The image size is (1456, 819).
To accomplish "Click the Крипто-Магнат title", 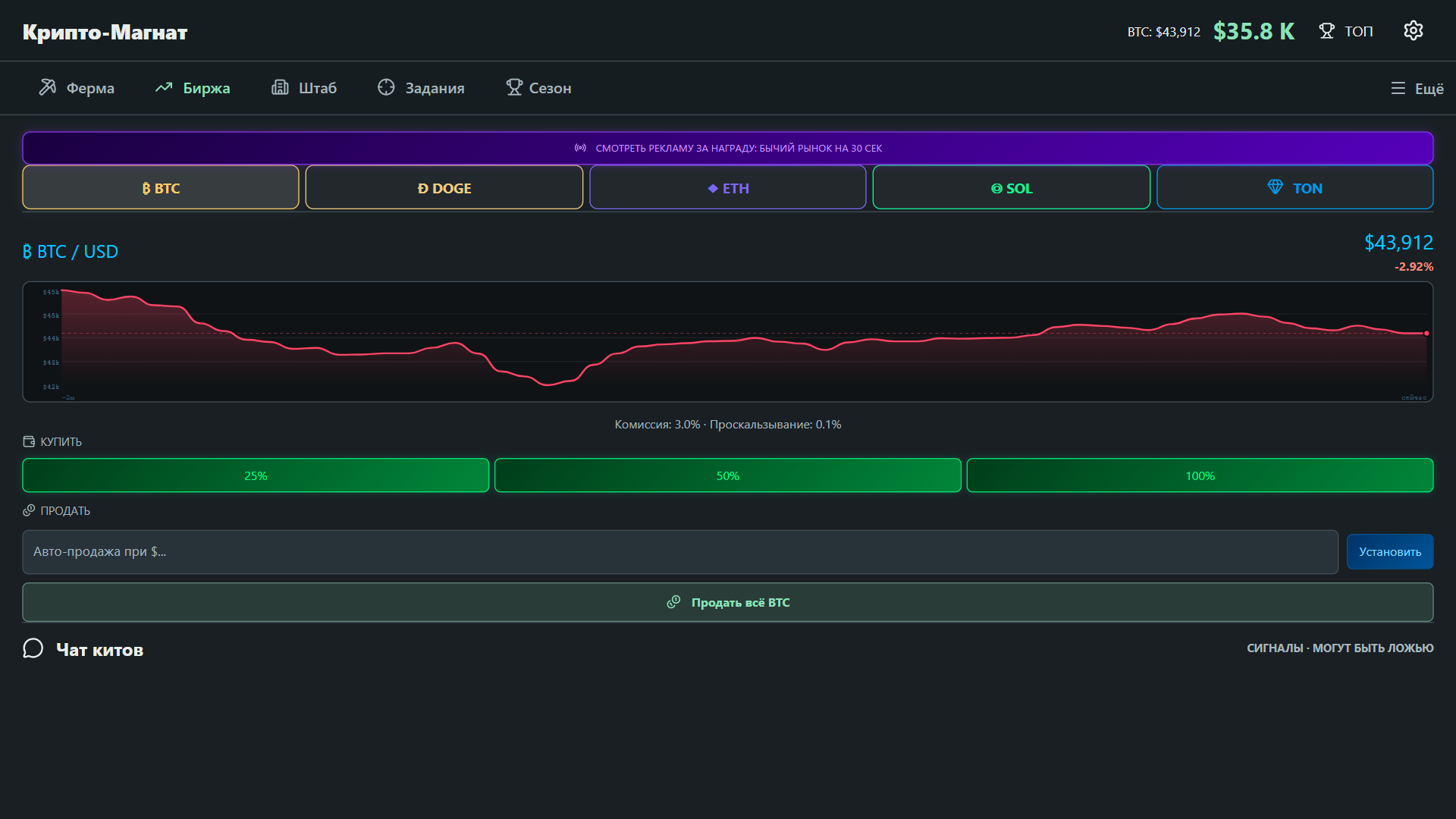I will [105, 32].
